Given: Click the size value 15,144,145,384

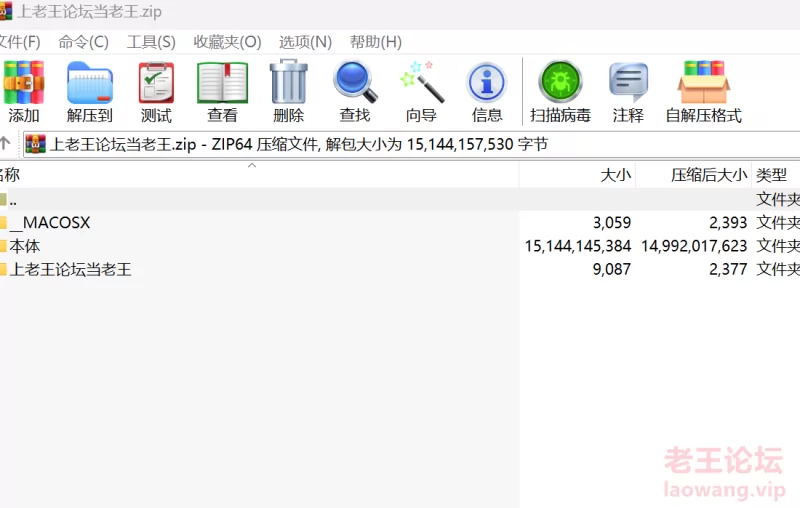Looking at the screenshot, I should pos(578,246).
